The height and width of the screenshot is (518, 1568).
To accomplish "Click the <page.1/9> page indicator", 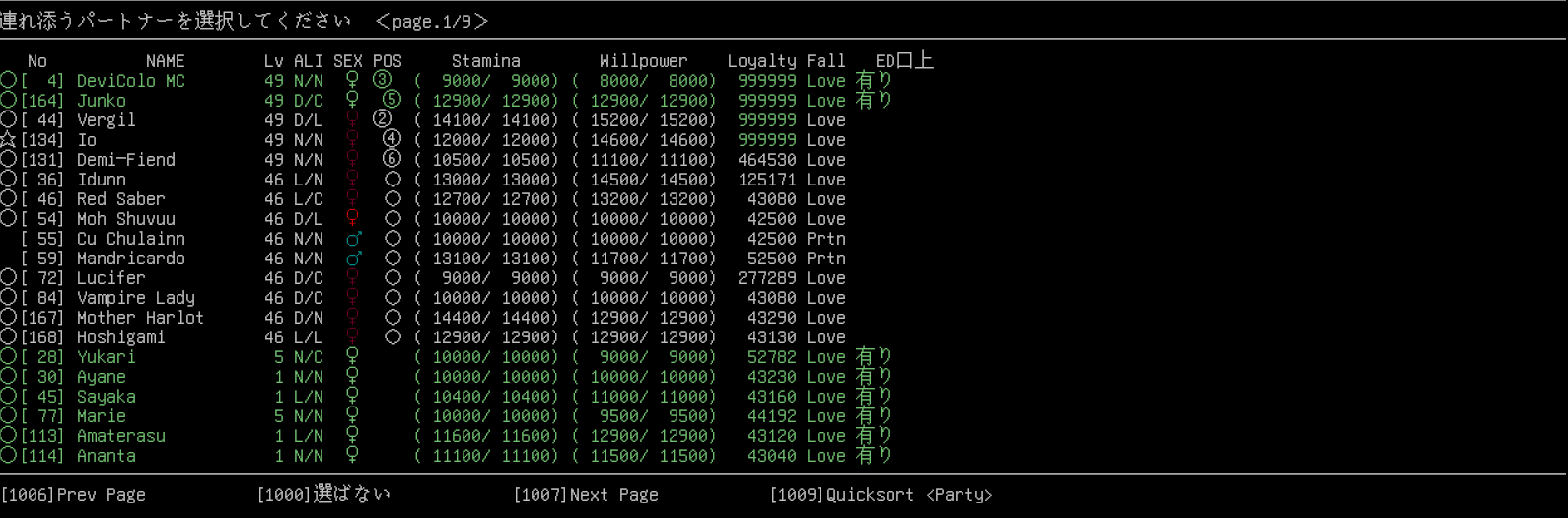I will (432, 21).
